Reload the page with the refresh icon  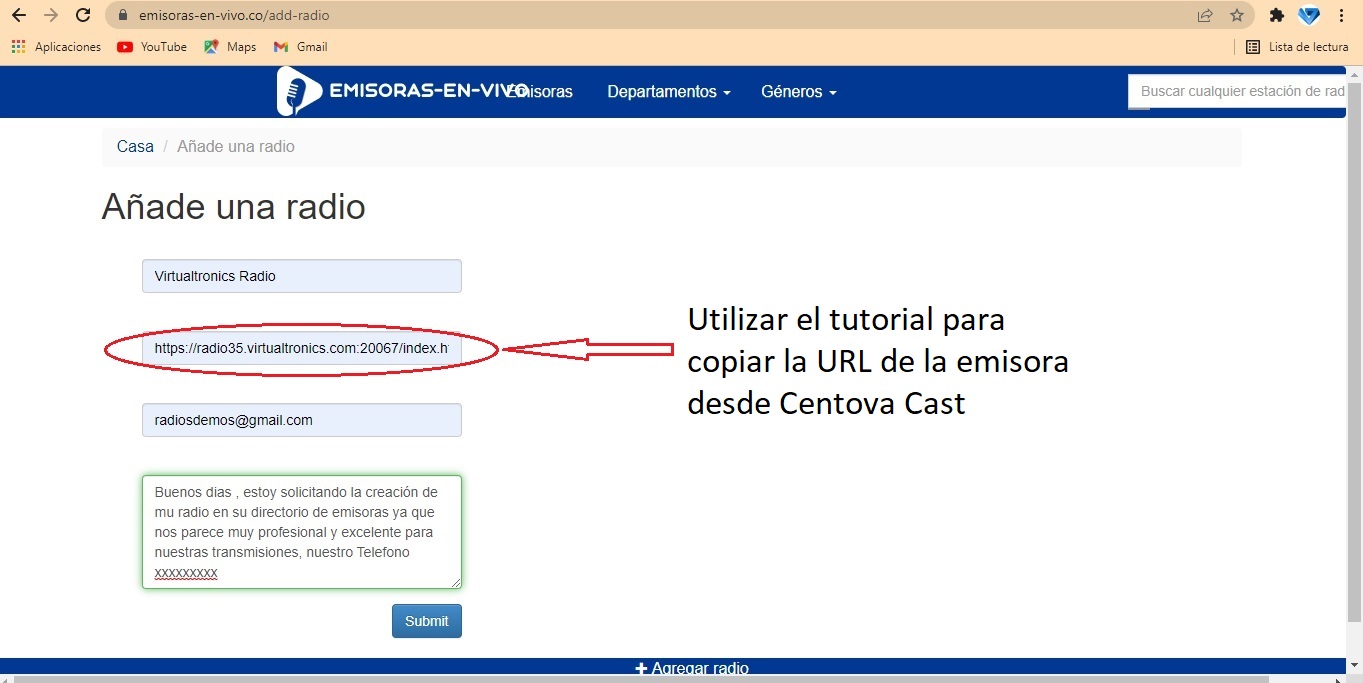click(84, 15)
